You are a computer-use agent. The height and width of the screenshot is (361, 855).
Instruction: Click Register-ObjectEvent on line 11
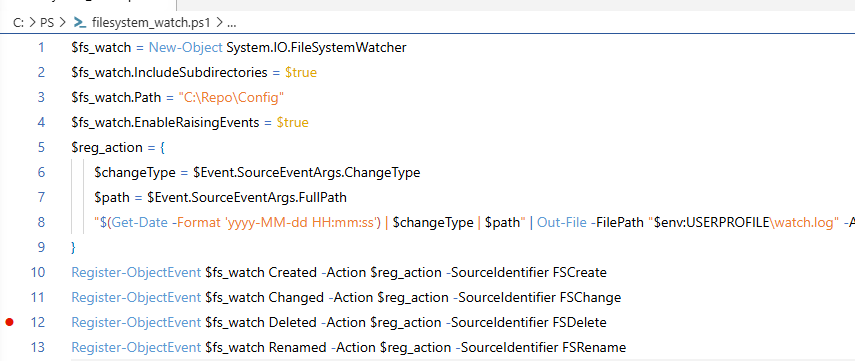(x=136, y=297)
